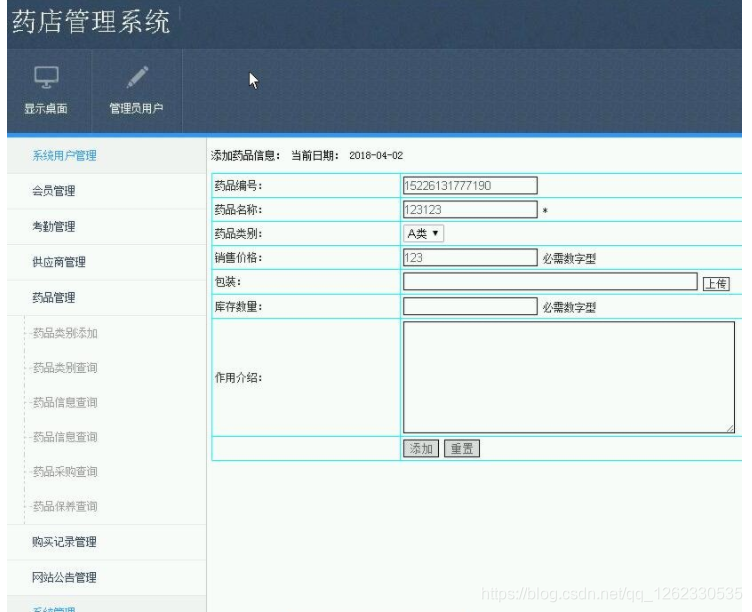Click the 上传 upload button
Viewport: 752px width, 612px height.
click(x=716, y=284)
